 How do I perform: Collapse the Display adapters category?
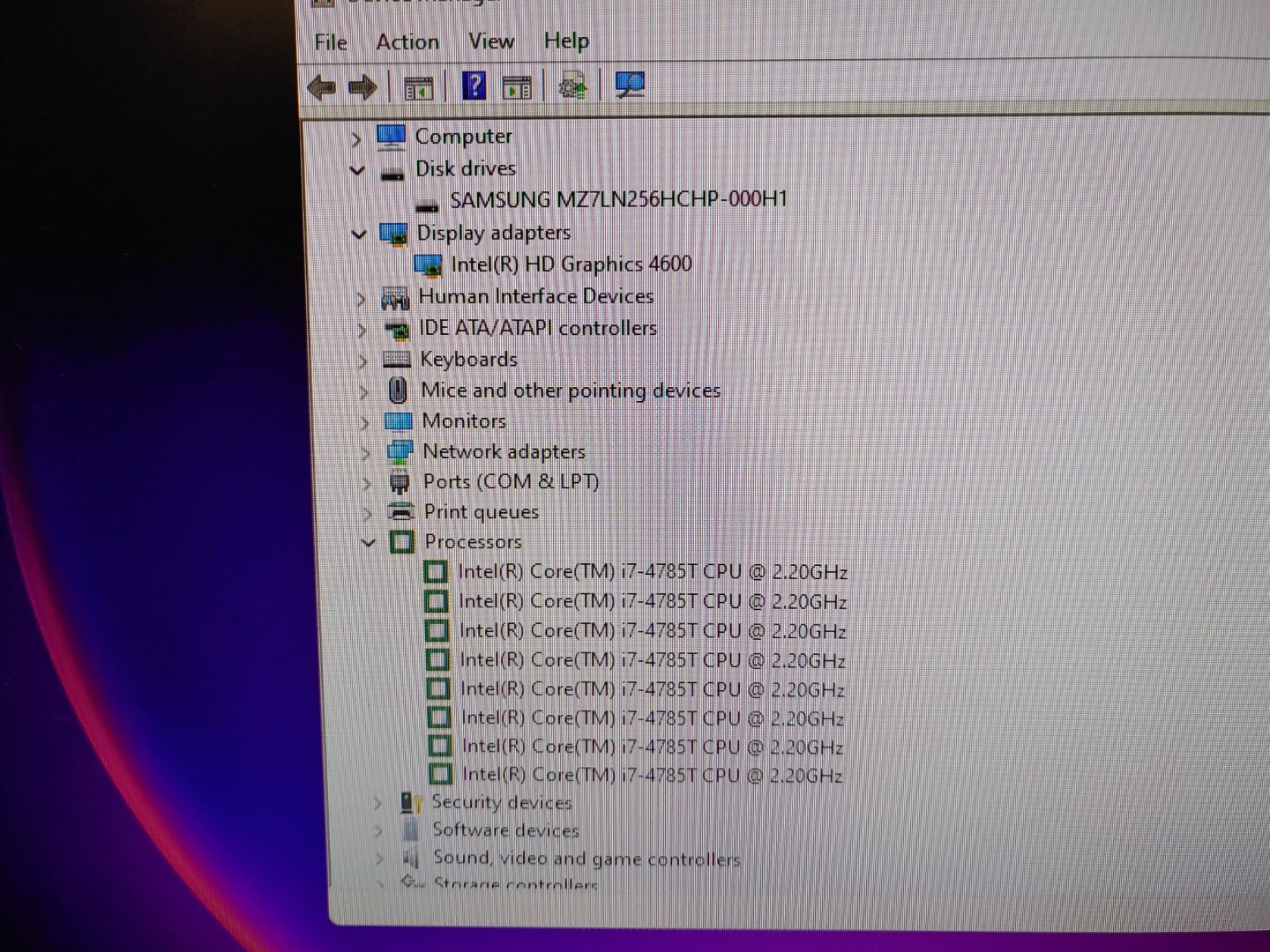tap(359, 234)
